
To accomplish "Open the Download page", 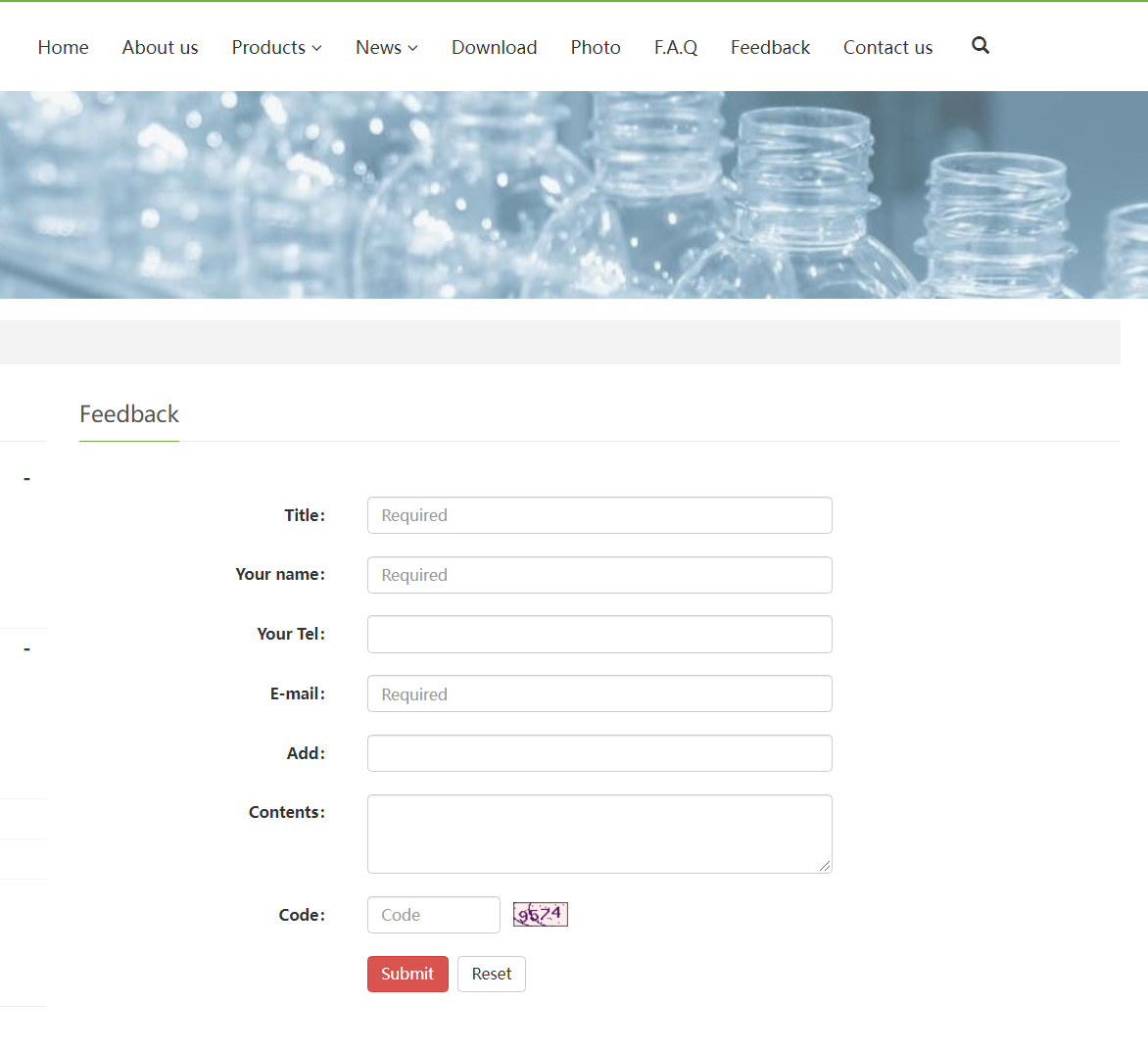I will 494,47.
